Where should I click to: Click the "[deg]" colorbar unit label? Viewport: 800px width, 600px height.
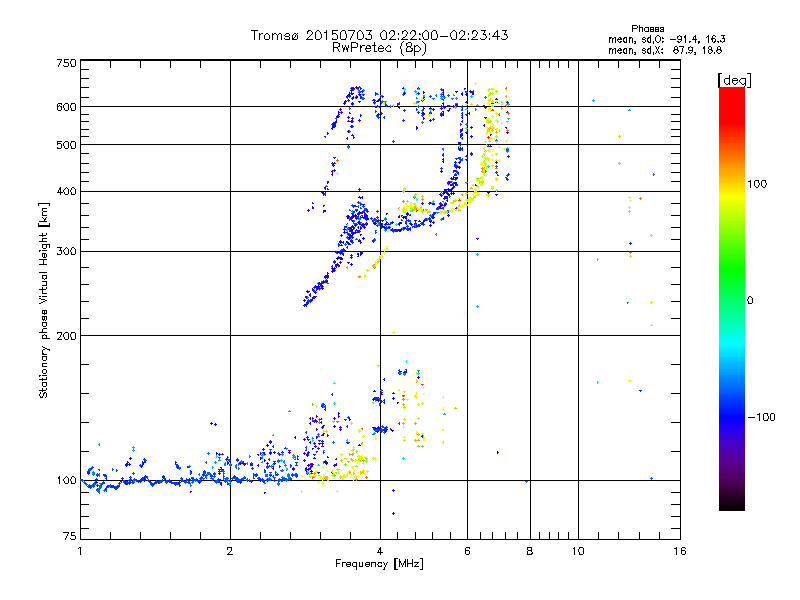pos(734,81)
